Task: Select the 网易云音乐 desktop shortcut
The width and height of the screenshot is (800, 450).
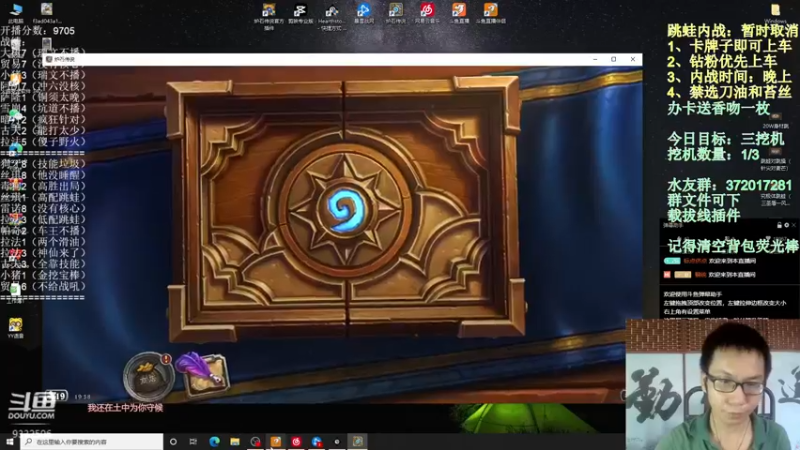Action: [427, 14]
